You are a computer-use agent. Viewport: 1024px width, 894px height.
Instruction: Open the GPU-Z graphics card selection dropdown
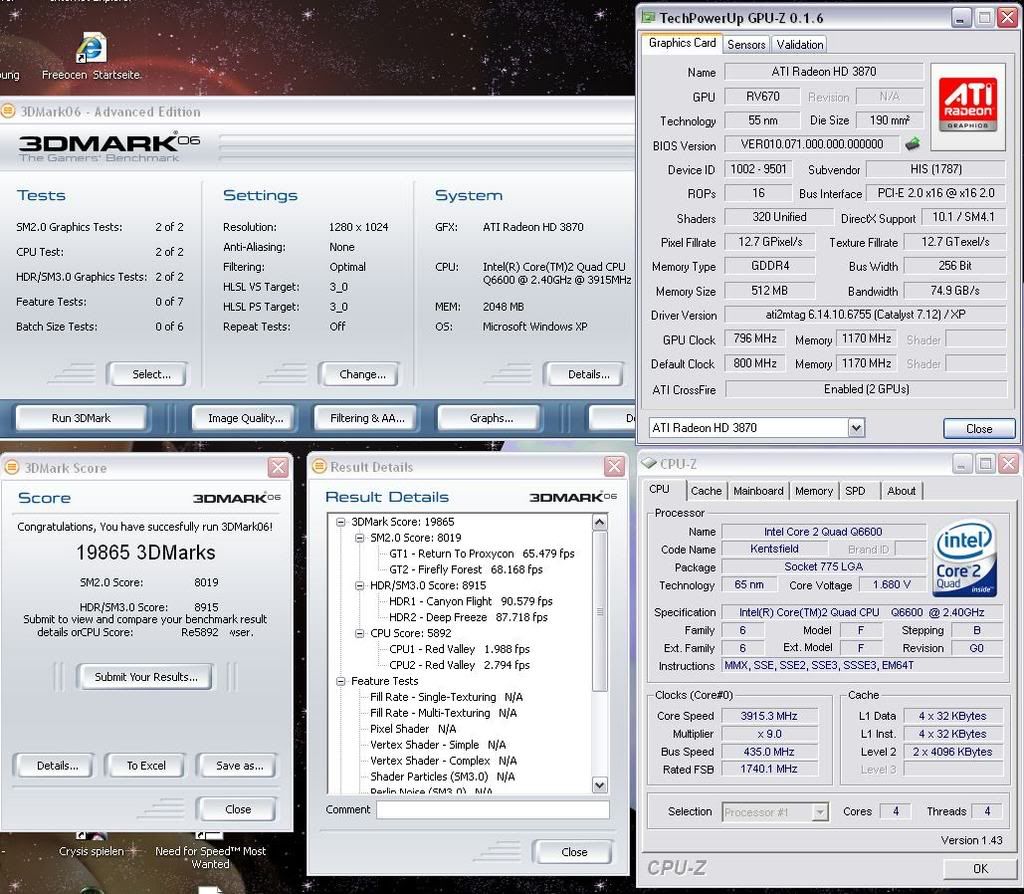pyautogui.click(x=856, y=428)
